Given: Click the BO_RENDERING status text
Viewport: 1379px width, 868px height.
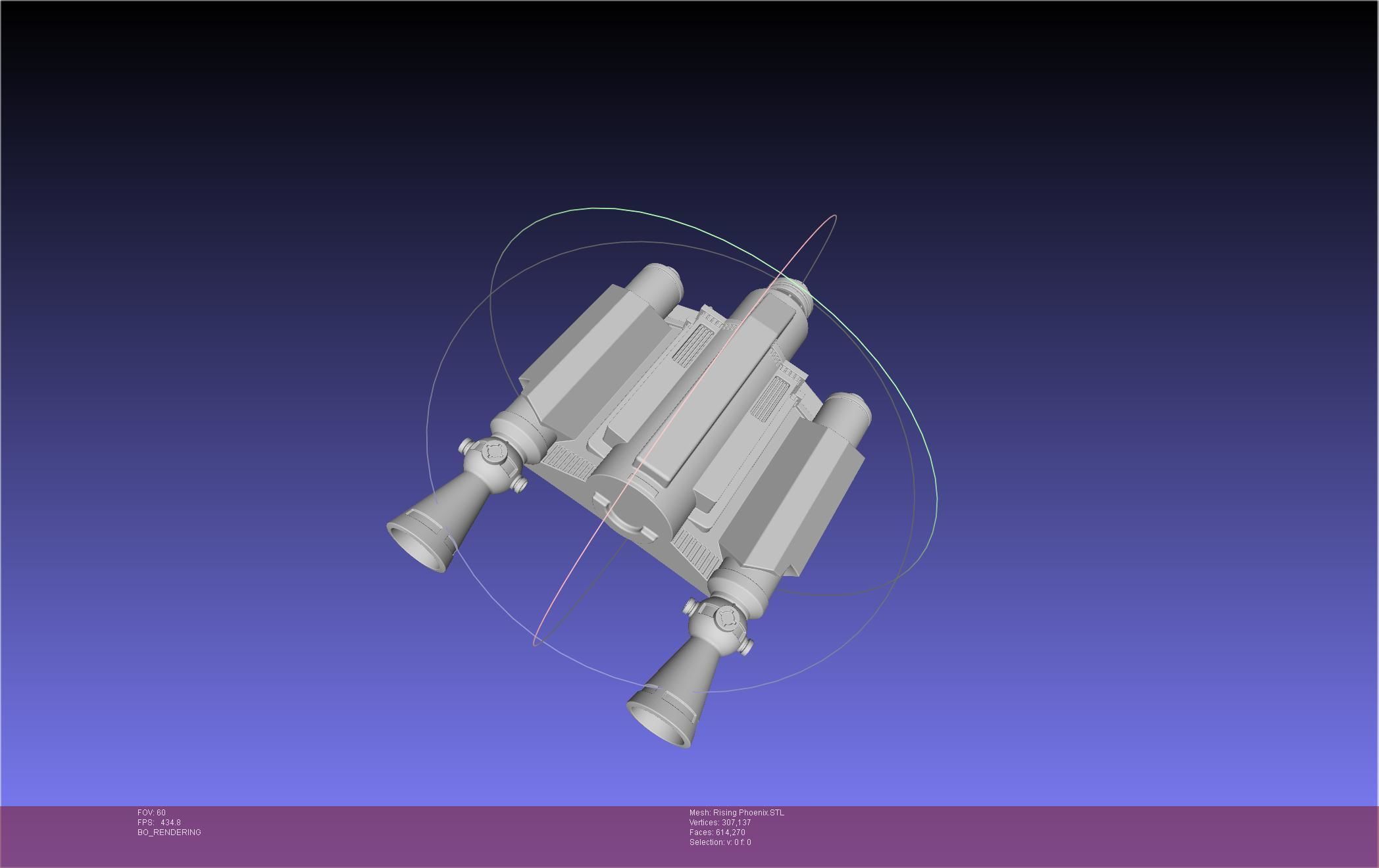Looking at the screenshot, I should pyautogui.click(x=169, y=832).
